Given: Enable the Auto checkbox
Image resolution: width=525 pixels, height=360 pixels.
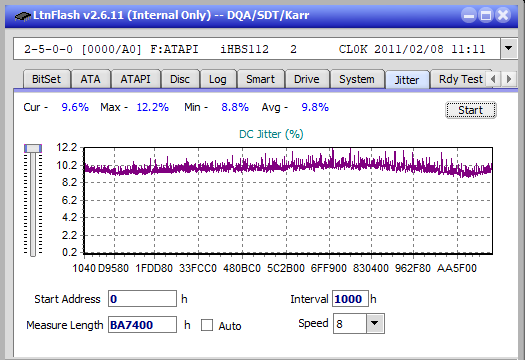Looking at the screenshot, I should pos(207,325).
